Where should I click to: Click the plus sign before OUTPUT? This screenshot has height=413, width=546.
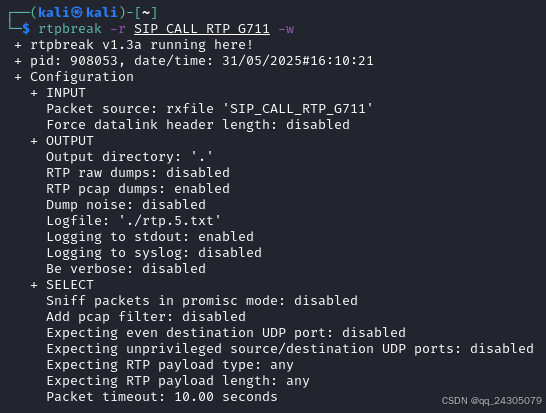pos(34,141)
